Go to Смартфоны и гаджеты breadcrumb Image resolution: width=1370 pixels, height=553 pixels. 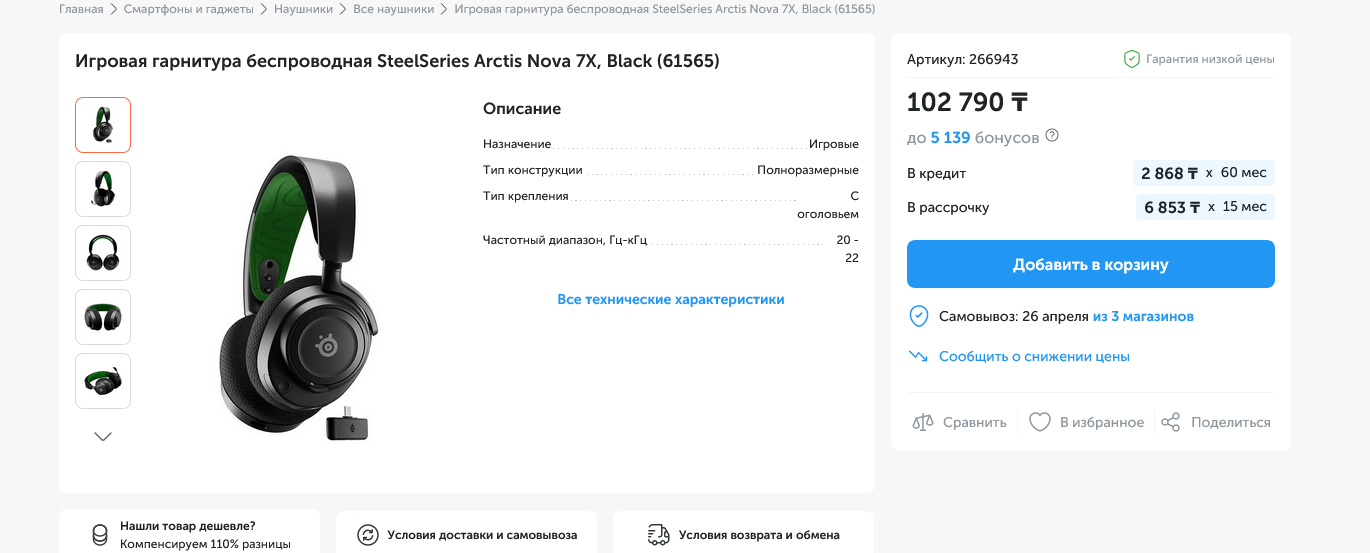(x=189, y=9)
